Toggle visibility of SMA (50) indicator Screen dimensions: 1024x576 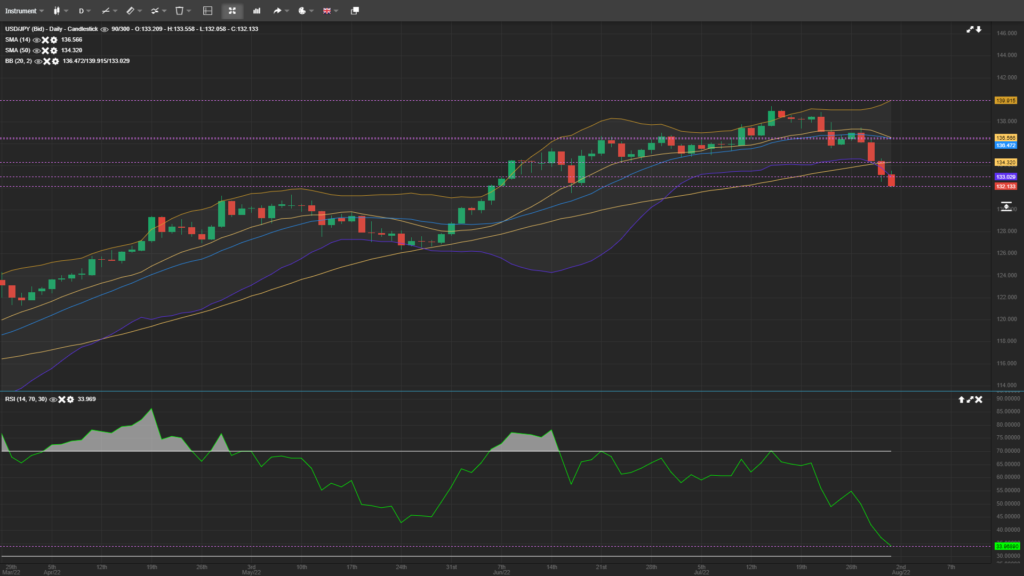click(37, 50)
